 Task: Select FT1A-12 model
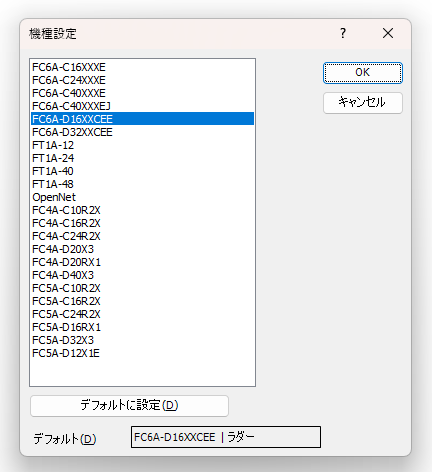pos(142,145)
